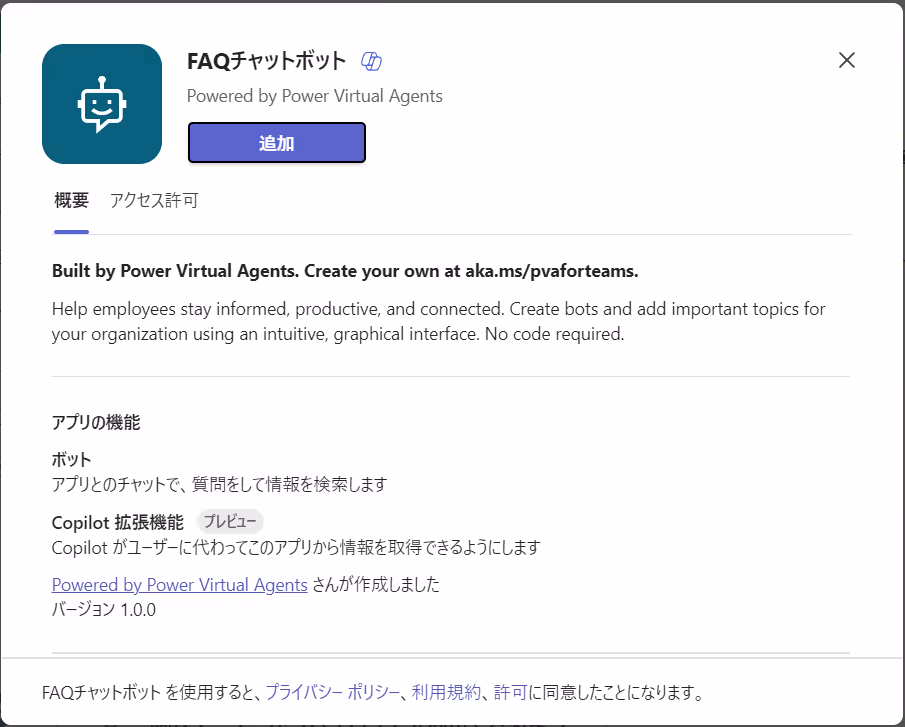Click the FAQチャットボット title text
The width and height of the screenshot is (905, 727).
click(266, 61)
